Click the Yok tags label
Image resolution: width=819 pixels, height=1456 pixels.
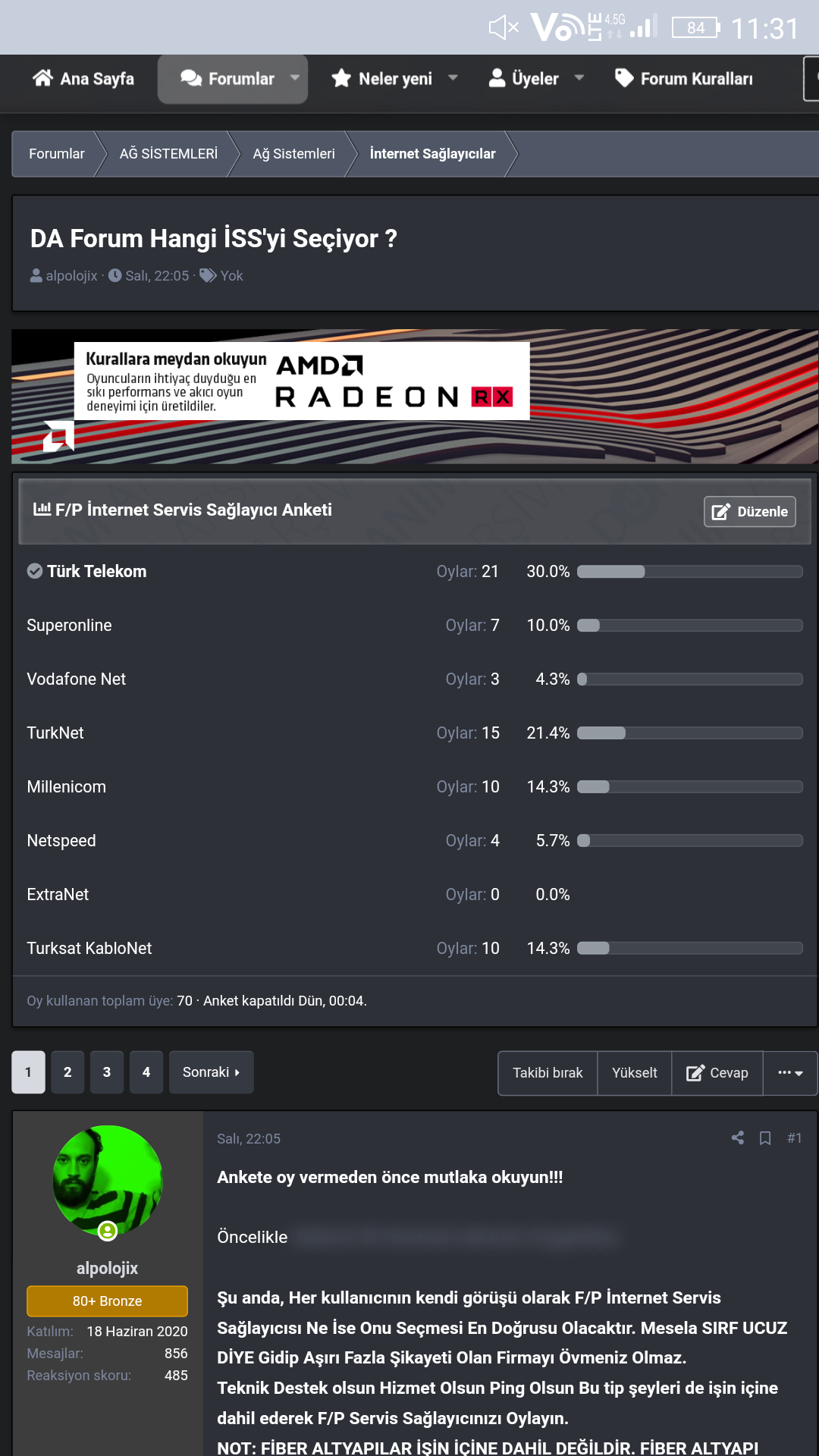pyautogui.click(x=231, y=276)
